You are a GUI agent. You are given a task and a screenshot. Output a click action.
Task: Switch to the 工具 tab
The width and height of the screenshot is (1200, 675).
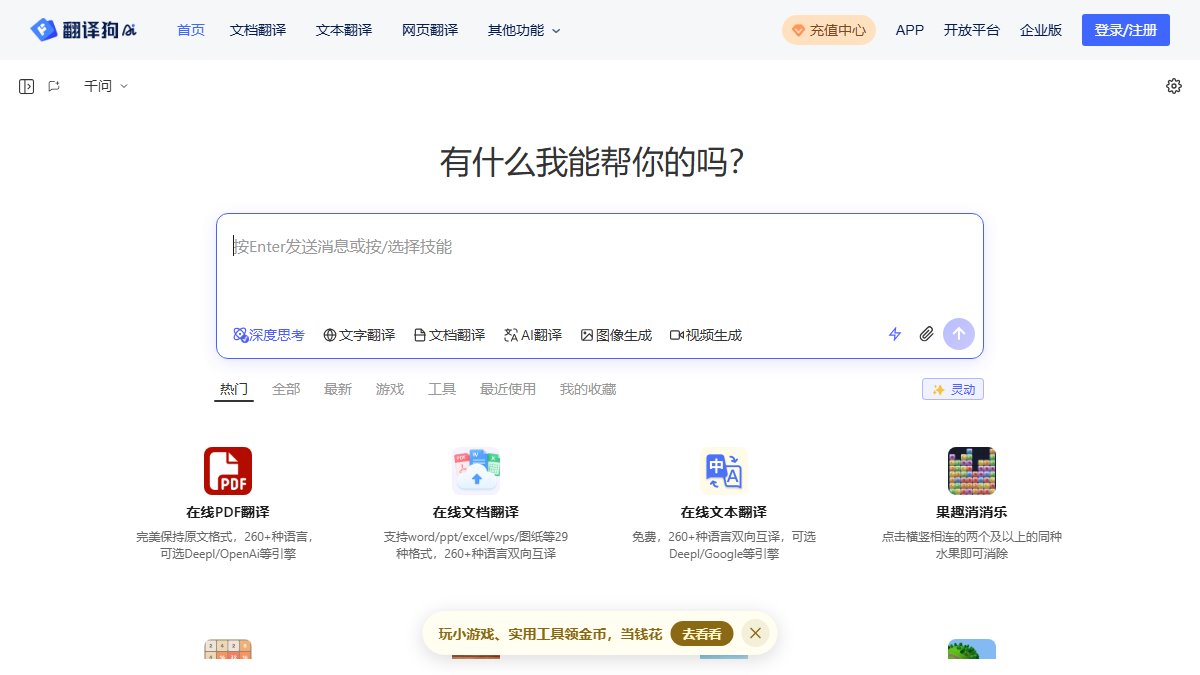pyautogui.click(x=442, y=389)
